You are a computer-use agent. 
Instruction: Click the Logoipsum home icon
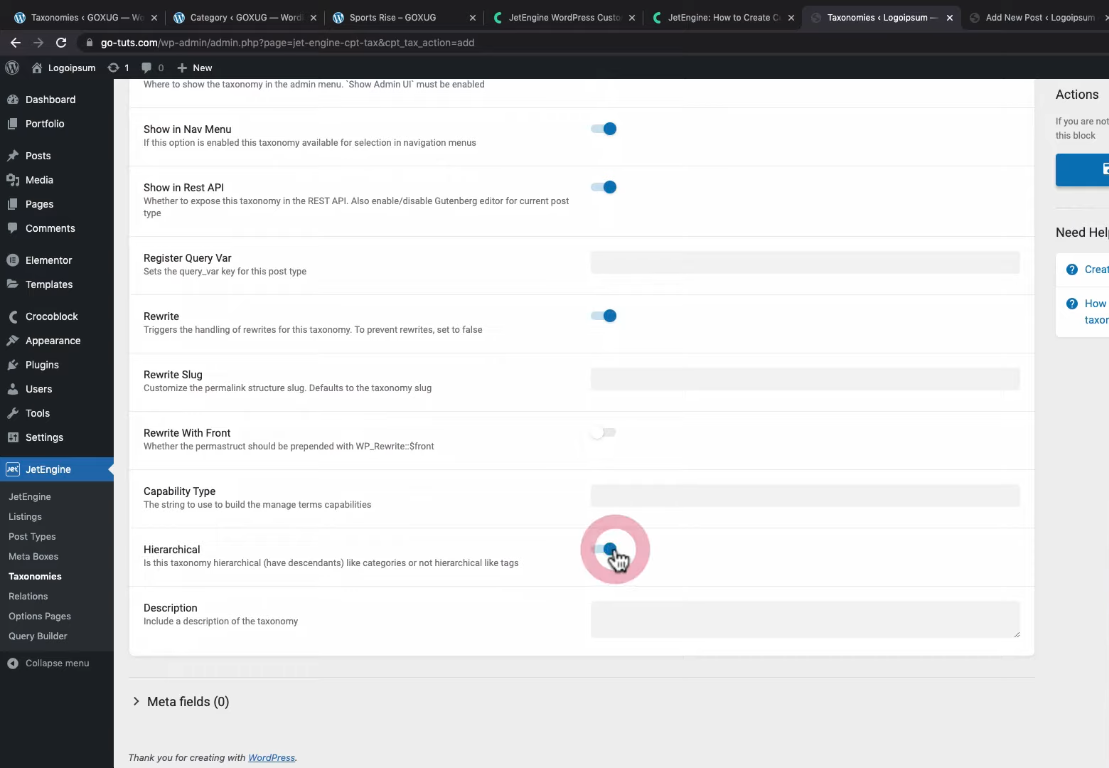(37, 68)
